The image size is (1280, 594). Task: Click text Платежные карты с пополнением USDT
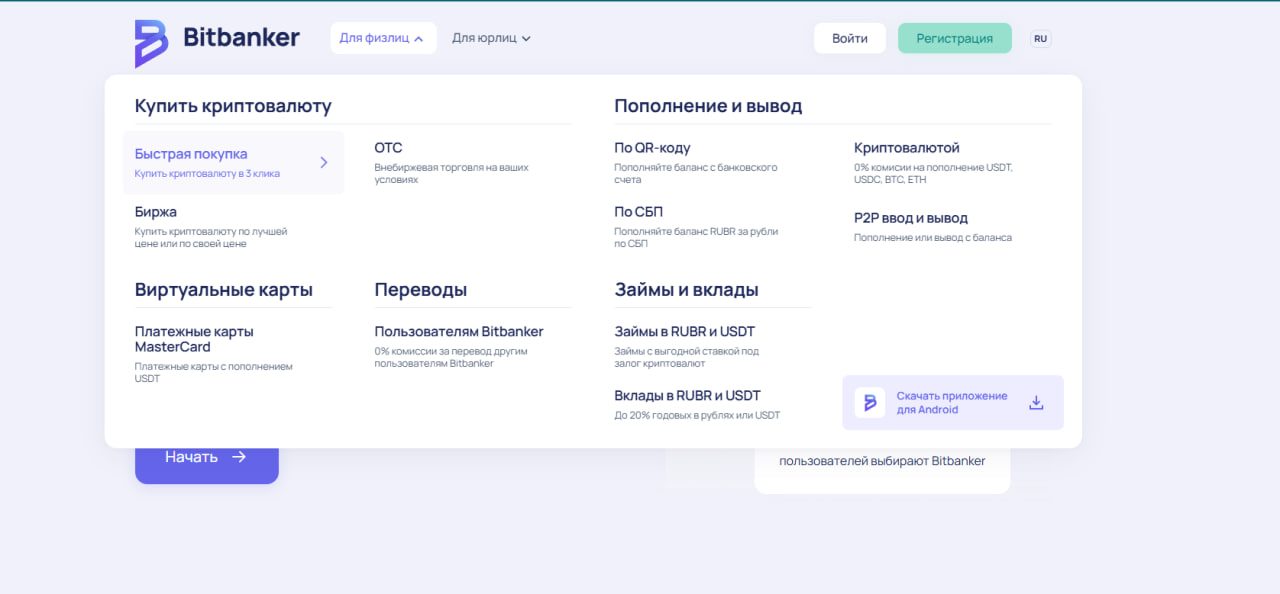click(214, 372)
